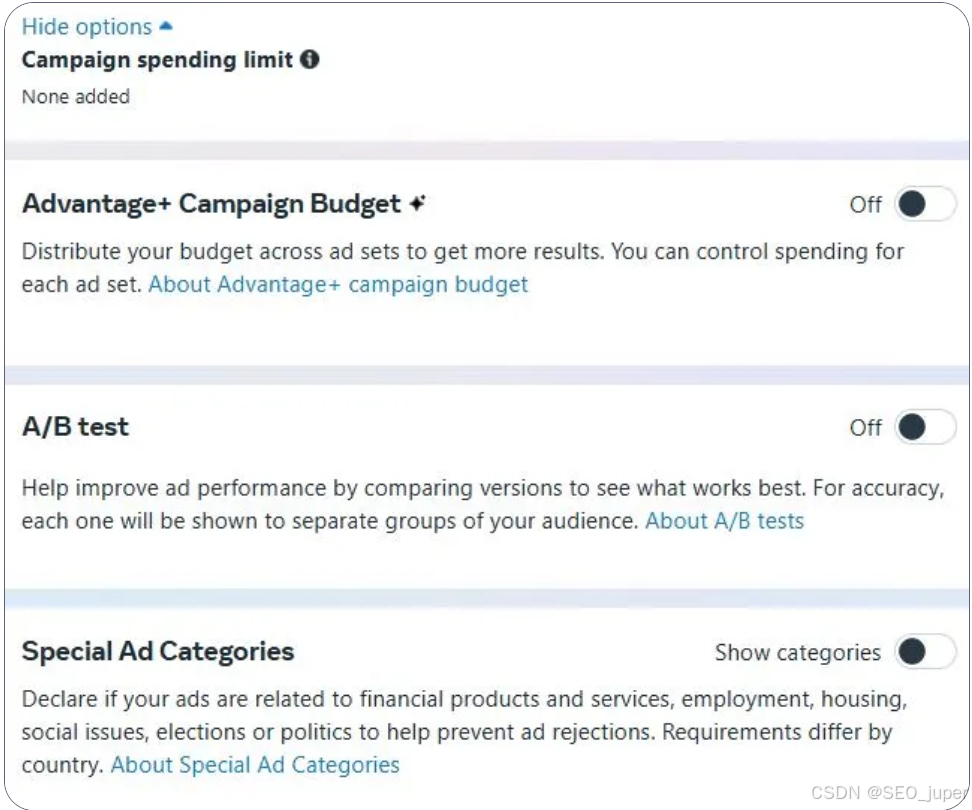
Task: Click the sparkle icon beside Advantage+ Campaign Budget
Action: (x=417, y=204)
